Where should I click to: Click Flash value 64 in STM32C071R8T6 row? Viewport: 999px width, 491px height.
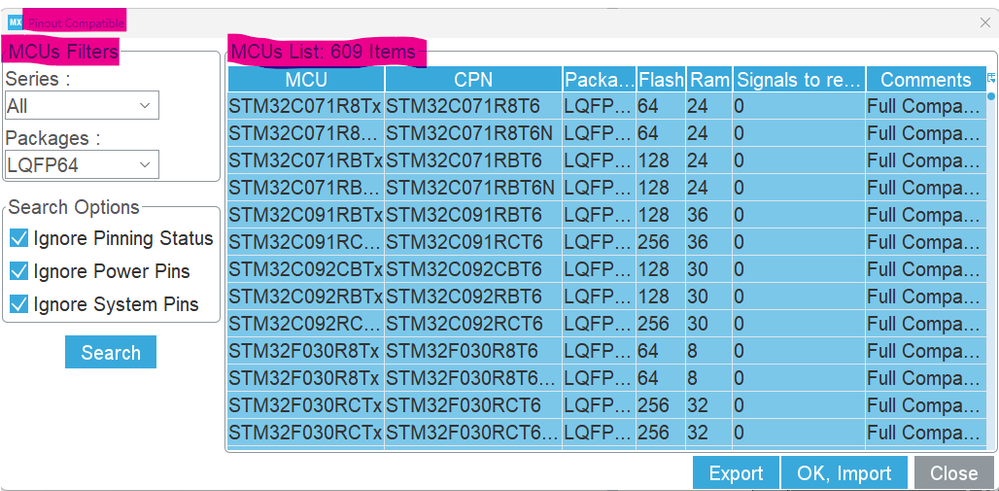point(661,106)
